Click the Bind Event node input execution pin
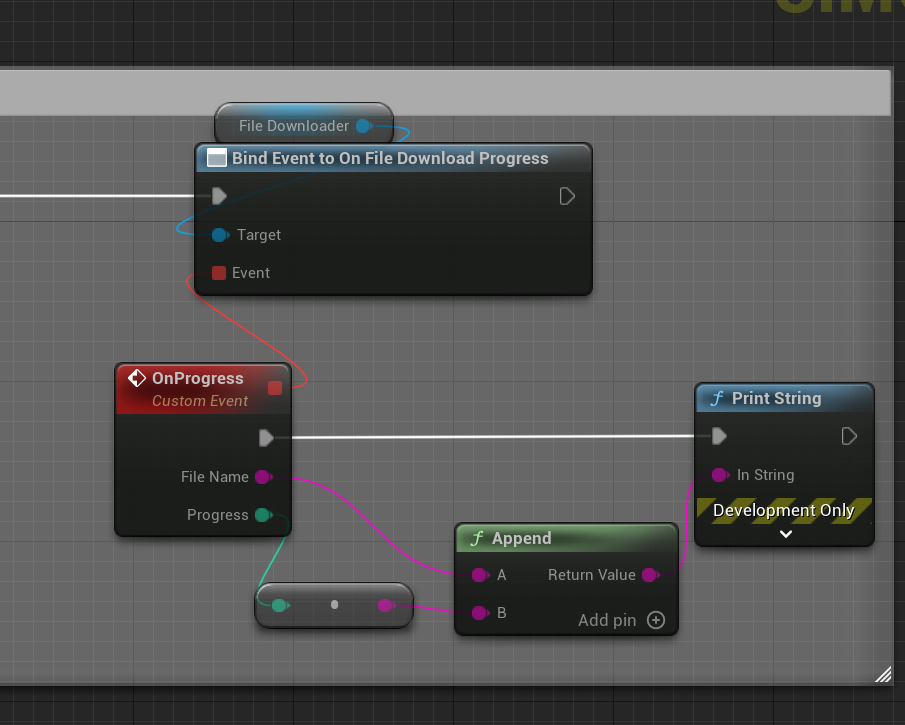 pyautogui.click(x=219, y=196)
